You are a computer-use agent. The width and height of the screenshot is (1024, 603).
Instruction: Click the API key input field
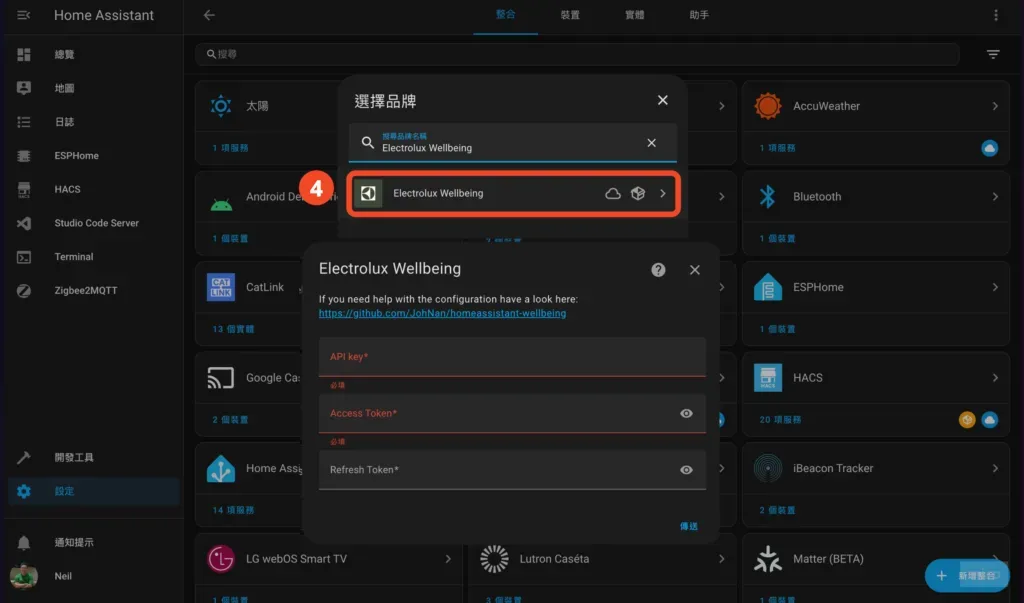[512, 358]
